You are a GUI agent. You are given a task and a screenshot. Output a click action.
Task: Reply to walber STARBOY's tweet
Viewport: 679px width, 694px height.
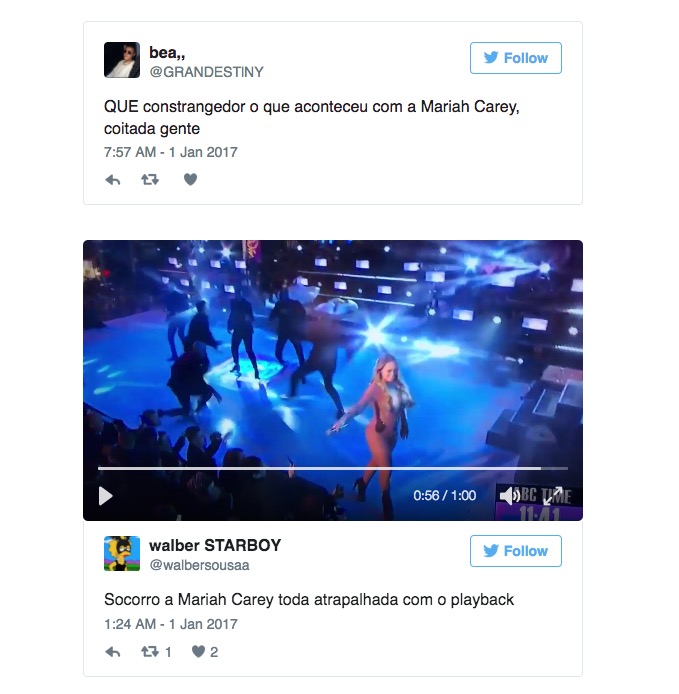(113, 652)
